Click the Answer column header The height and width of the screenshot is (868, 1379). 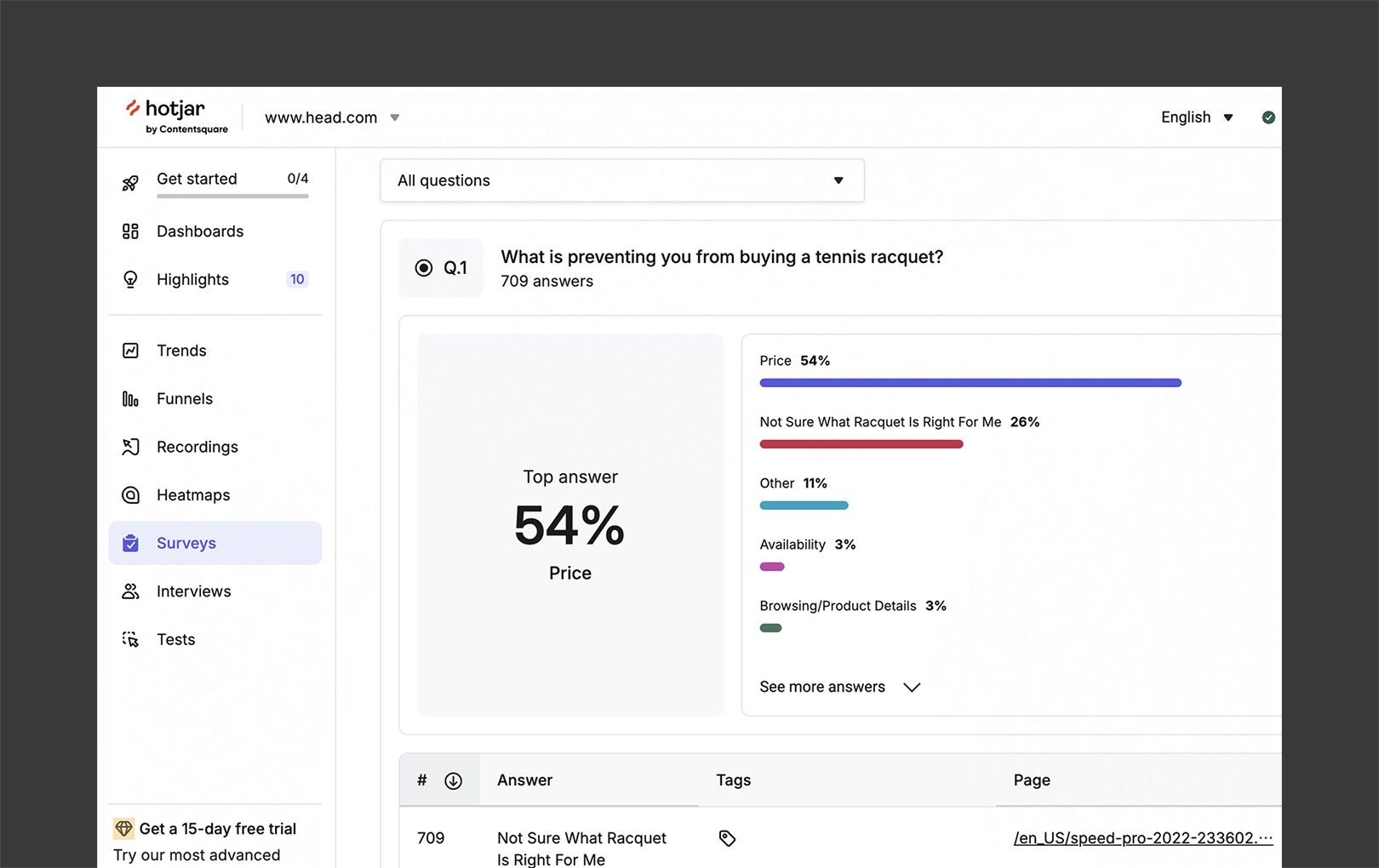click(524, 780)
